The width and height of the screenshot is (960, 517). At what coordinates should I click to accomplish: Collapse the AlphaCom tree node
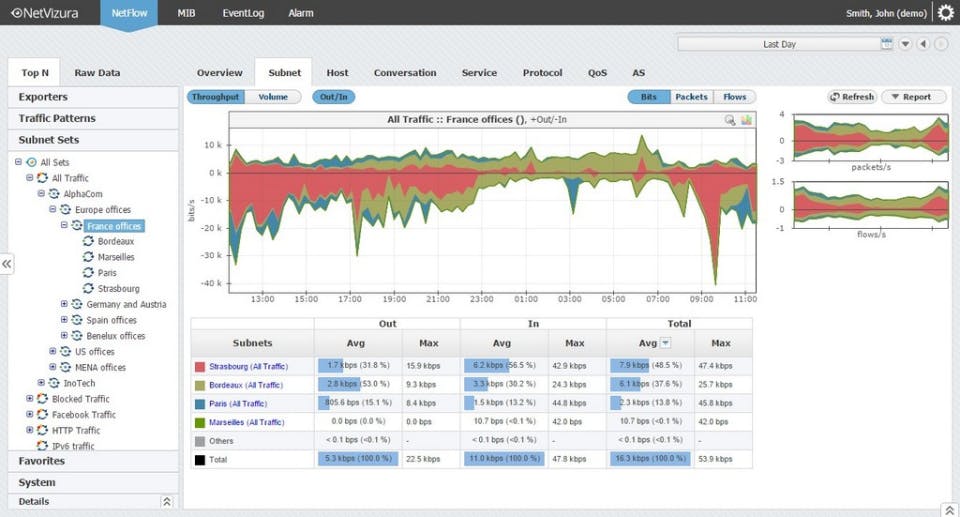(41, 194)
